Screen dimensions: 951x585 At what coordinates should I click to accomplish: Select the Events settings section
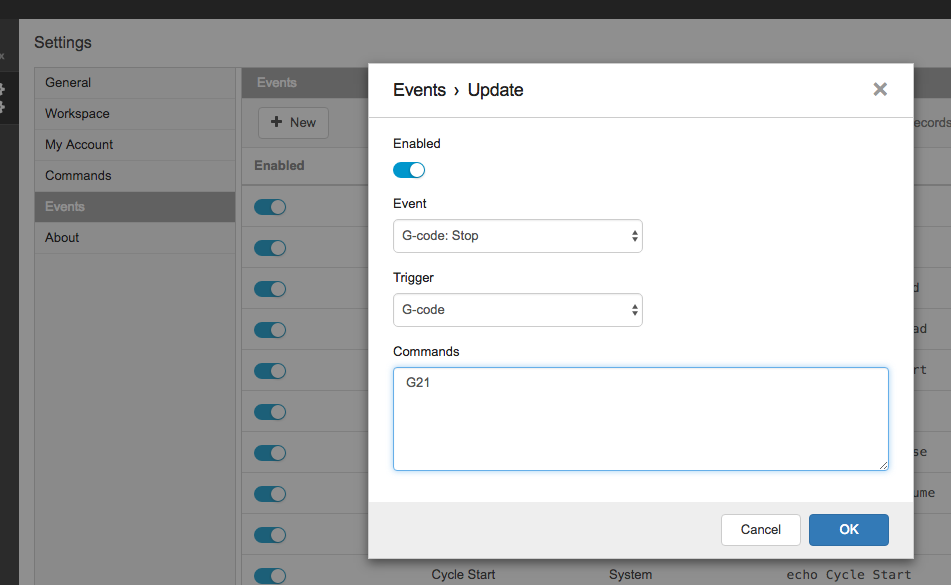[65, 207]
